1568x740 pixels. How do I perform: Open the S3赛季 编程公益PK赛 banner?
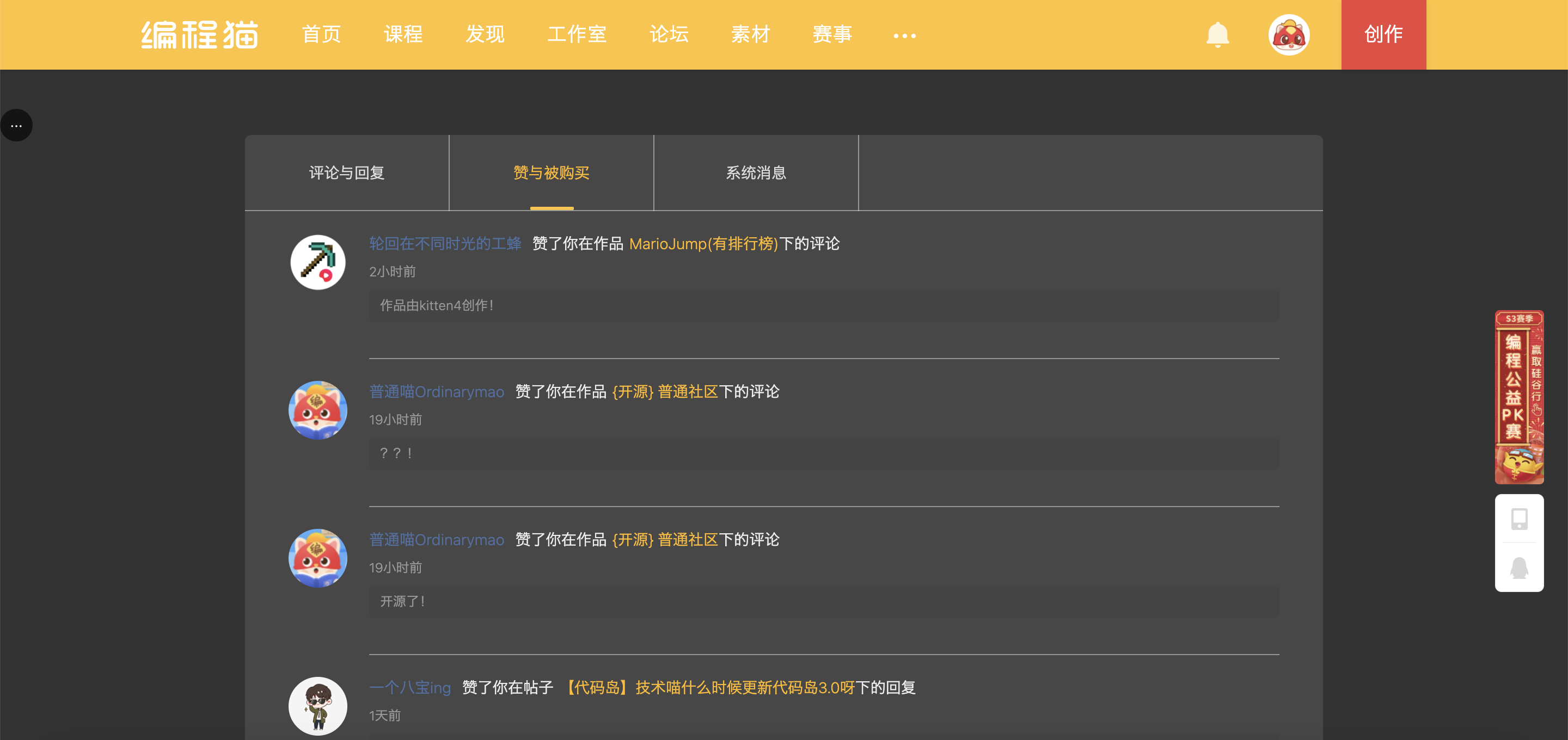click(x=1520, y=397)
